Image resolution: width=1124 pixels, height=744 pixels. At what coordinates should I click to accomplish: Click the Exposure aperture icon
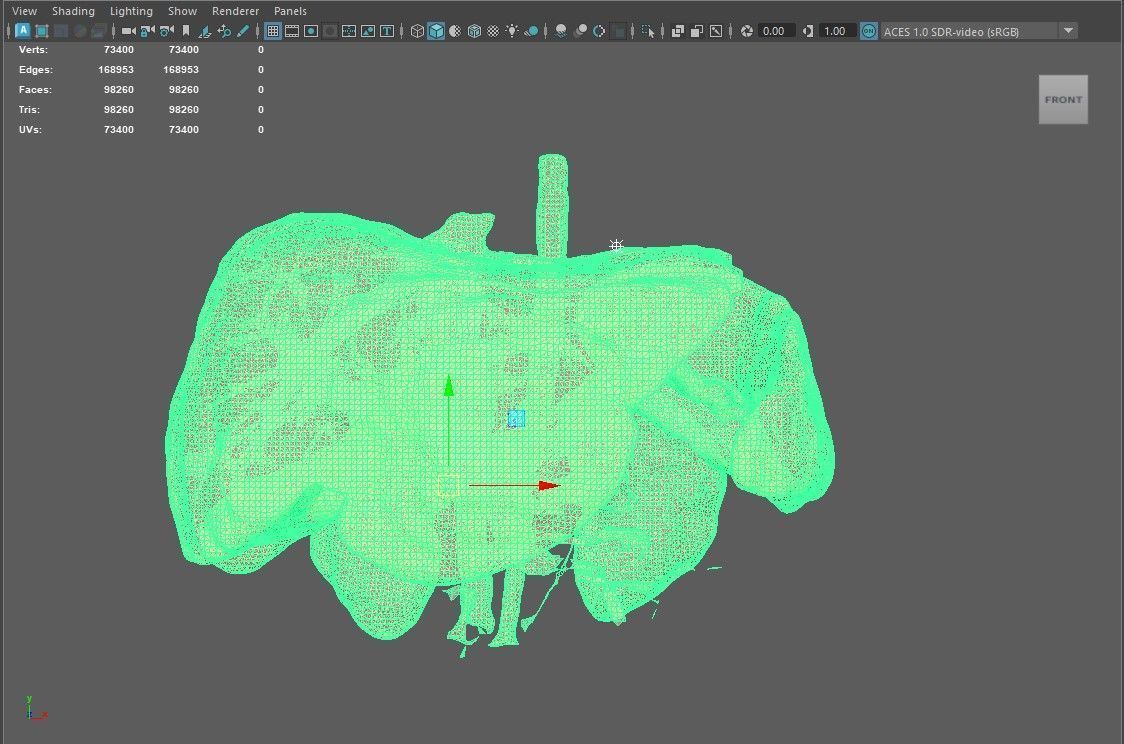pos(746,31)
